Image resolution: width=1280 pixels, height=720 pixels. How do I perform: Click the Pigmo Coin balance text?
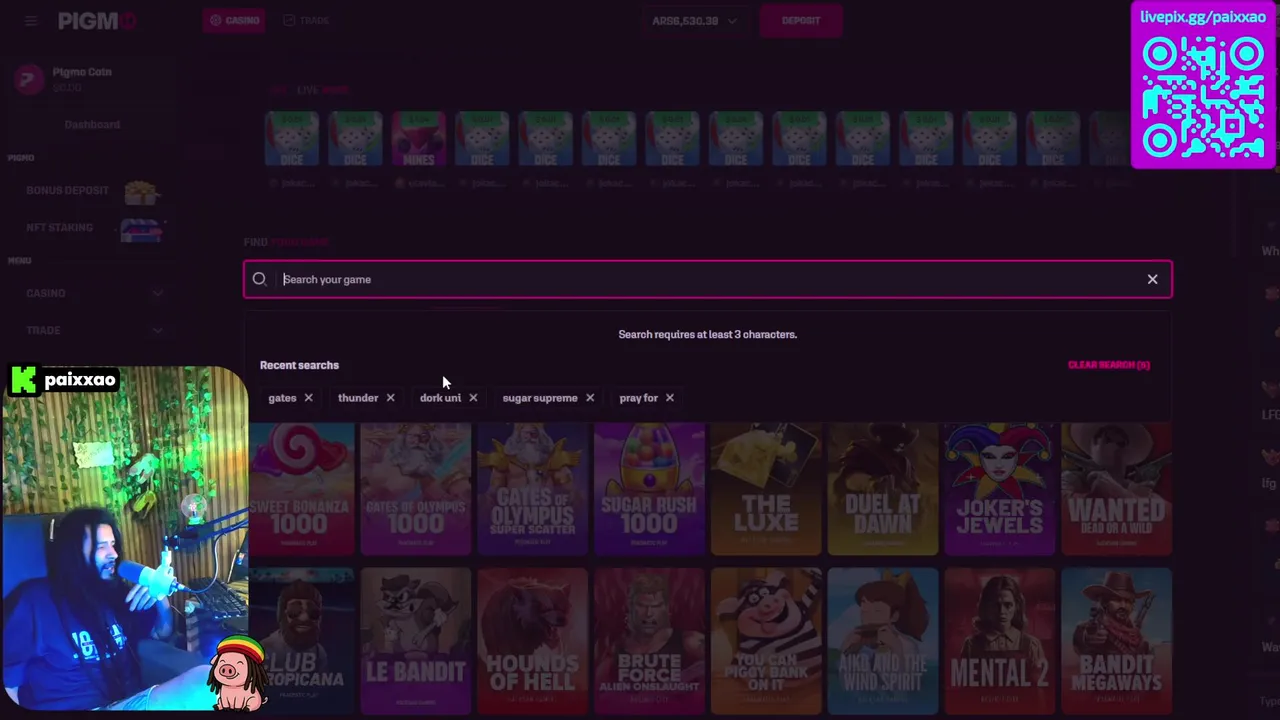(67, 88)
